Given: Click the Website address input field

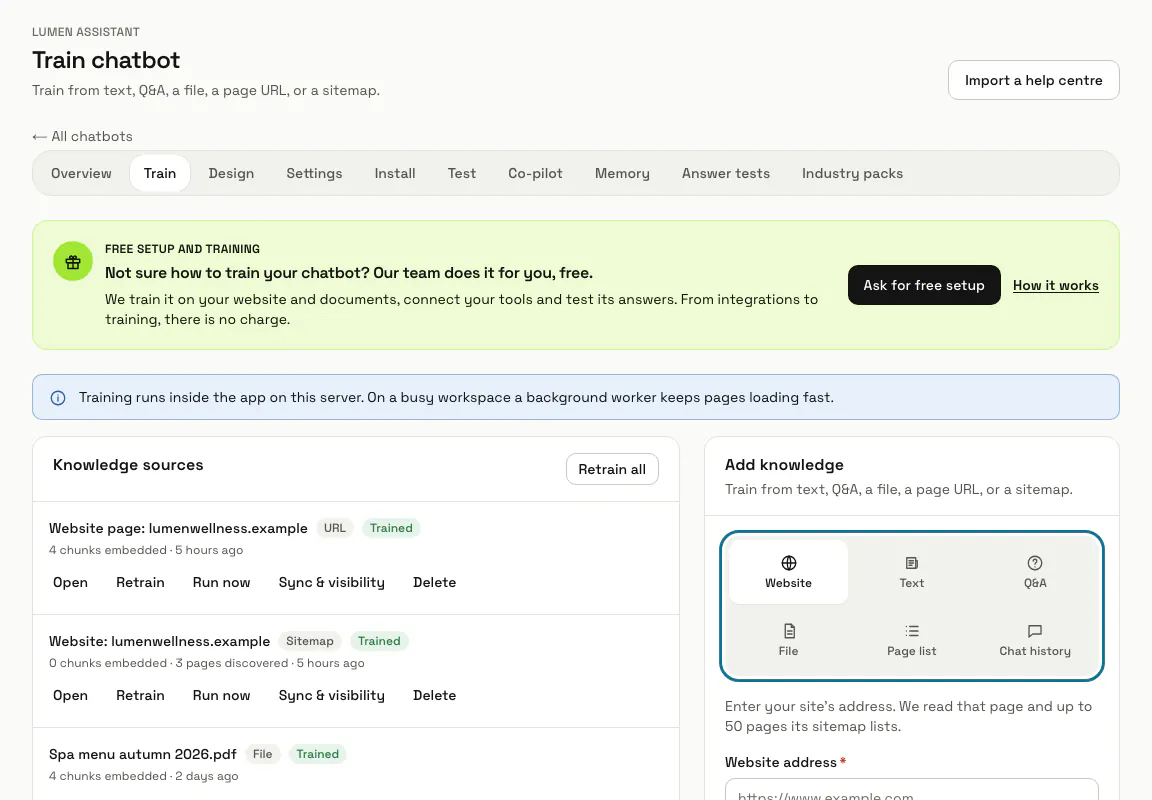Looking at the screenshot, I should (911, 790).
